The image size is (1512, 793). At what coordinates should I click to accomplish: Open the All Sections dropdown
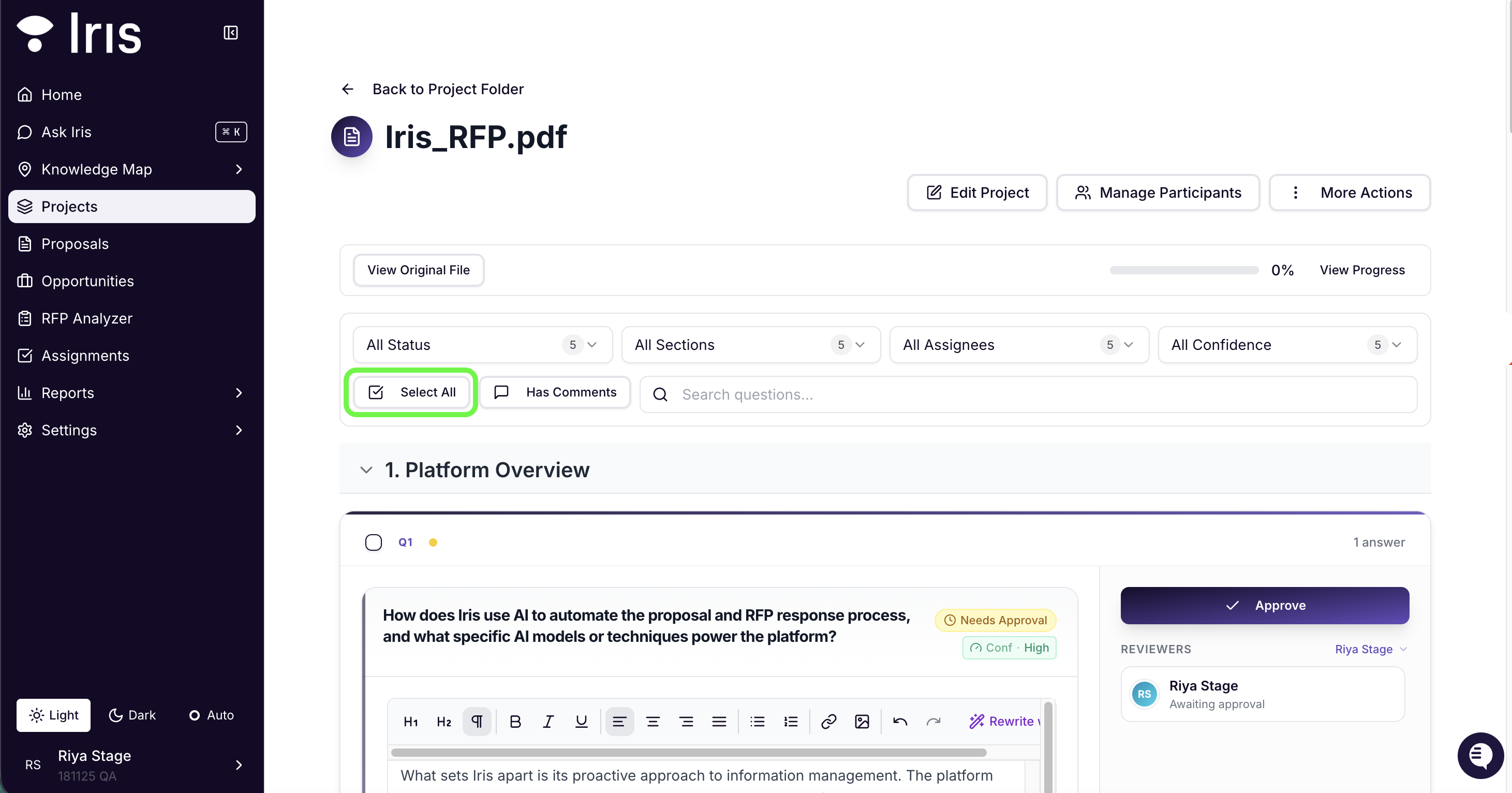coord(751,345)
